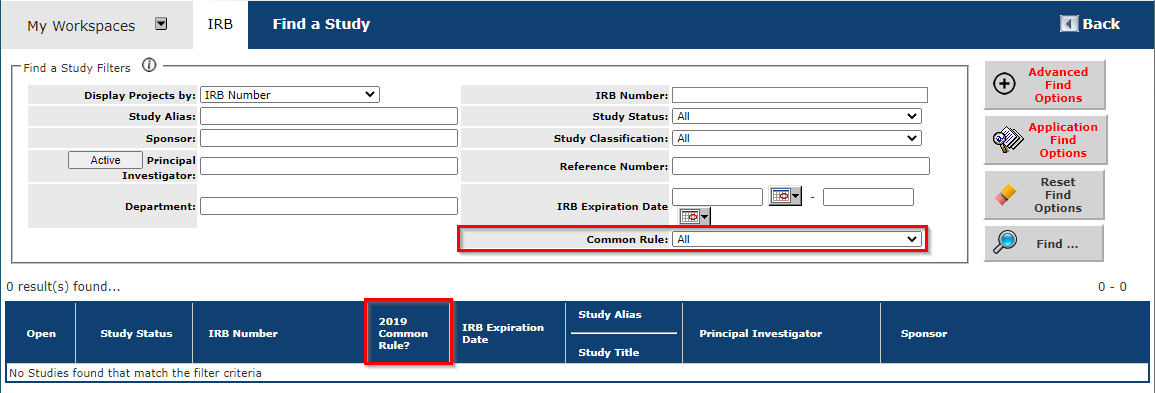Click the Study Title column header
1155x393 pixels.
[x=608, y=353]
